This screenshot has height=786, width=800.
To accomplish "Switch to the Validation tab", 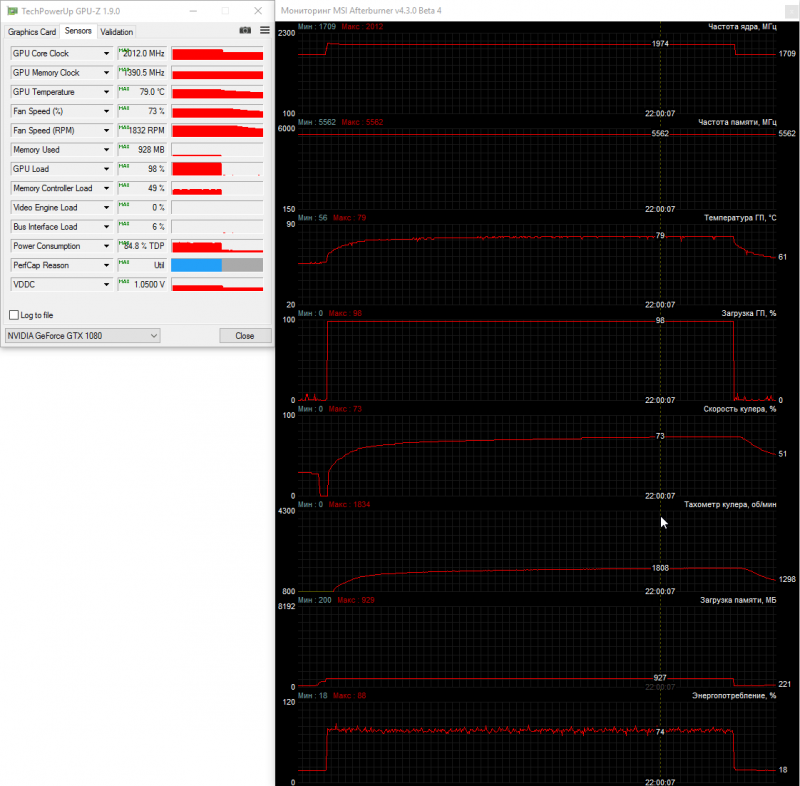I will tap(116, 32).
